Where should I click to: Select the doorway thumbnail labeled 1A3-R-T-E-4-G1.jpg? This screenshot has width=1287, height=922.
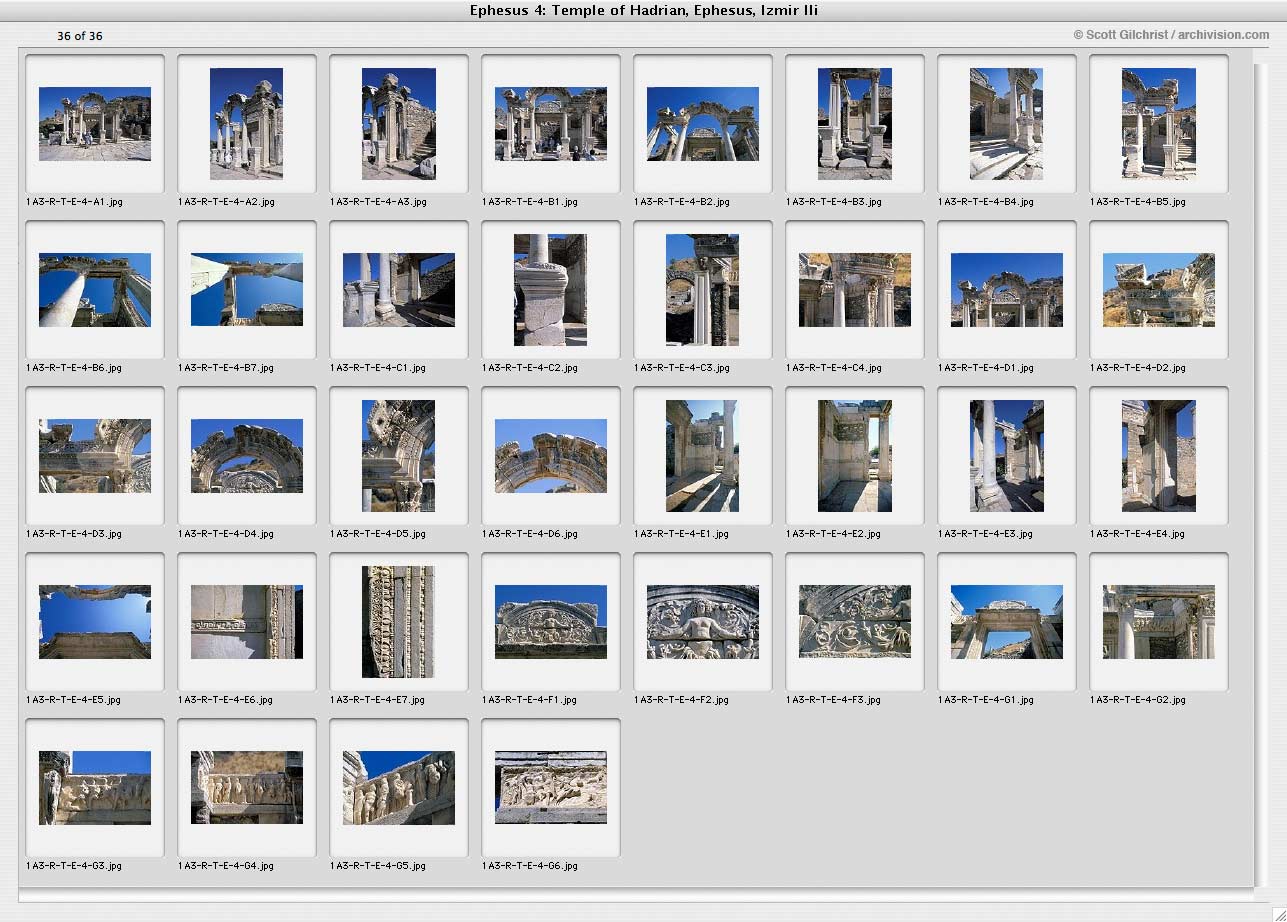1007,622
